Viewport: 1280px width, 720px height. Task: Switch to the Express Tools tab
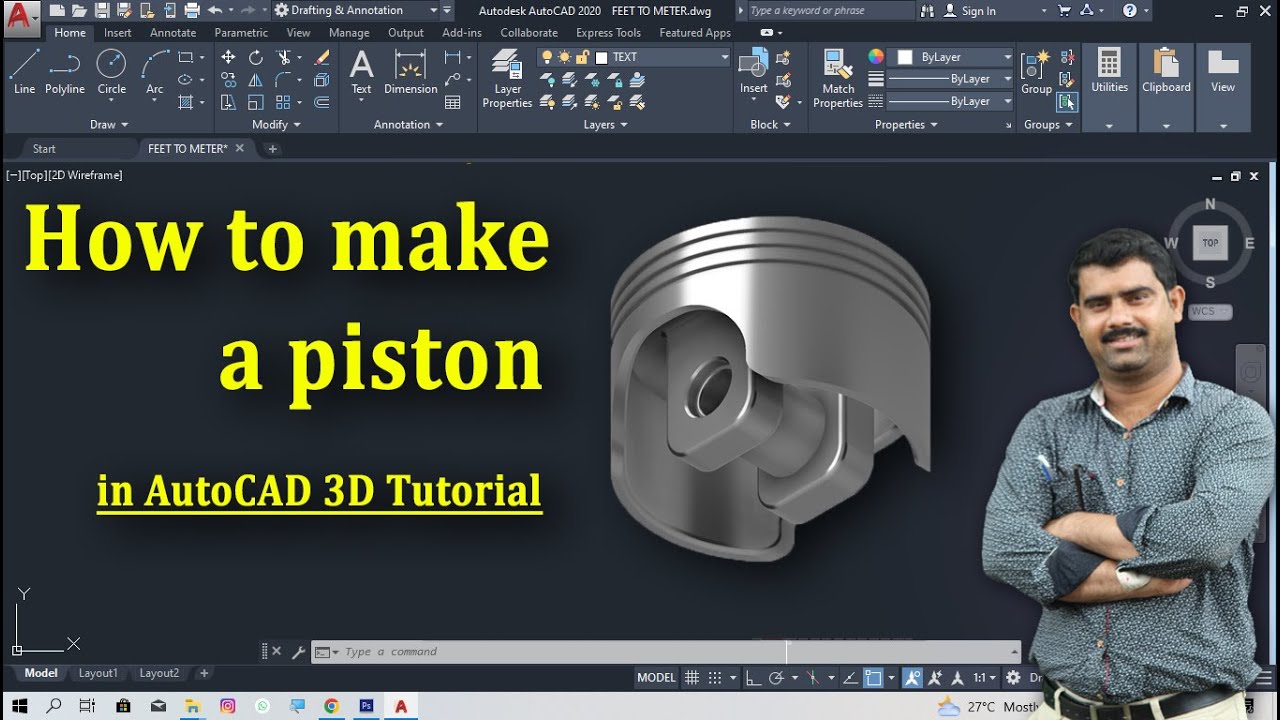[x=608, y=33]
